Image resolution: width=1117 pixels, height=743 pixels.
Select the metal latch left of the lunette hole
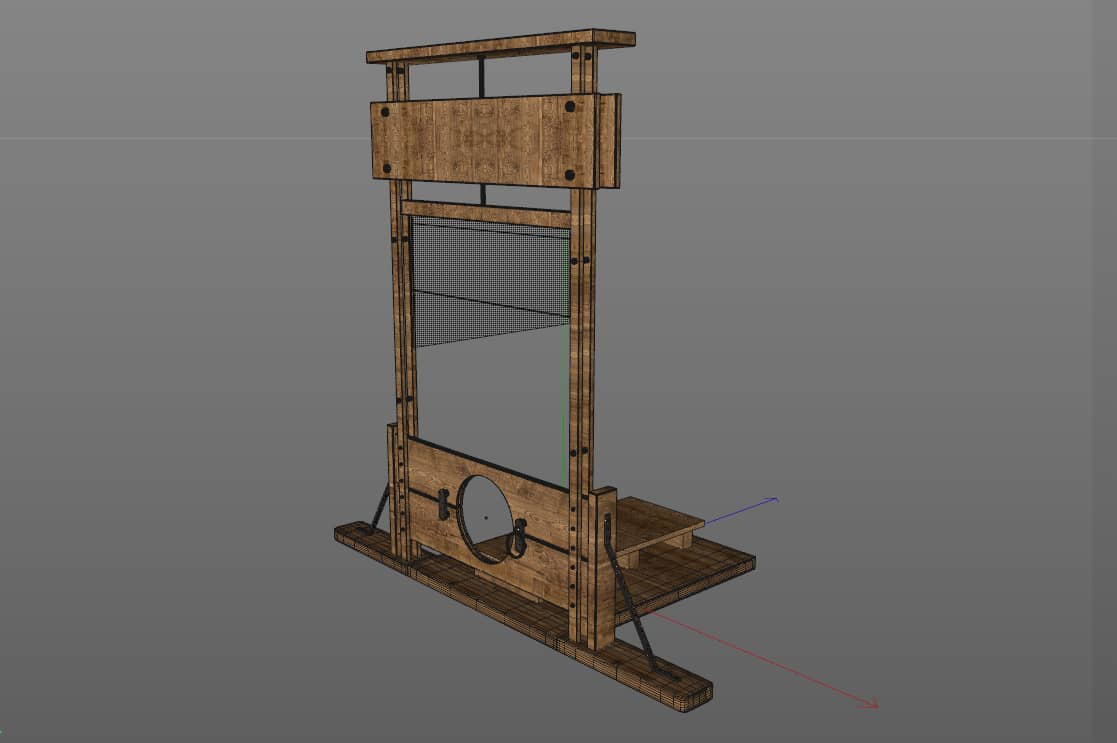[443, 504]
